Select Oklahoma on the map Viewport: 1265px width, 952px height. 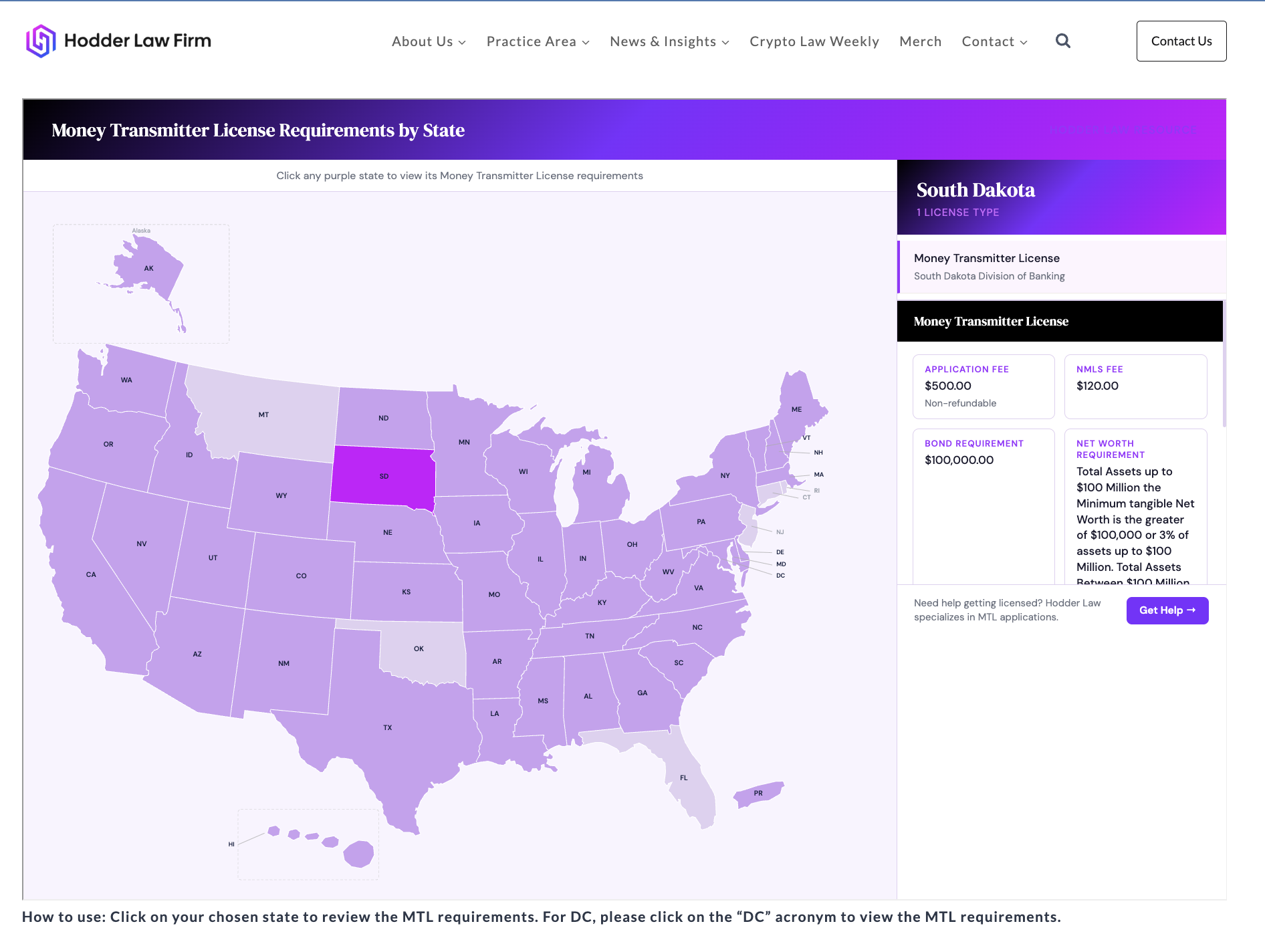(419, 648)
